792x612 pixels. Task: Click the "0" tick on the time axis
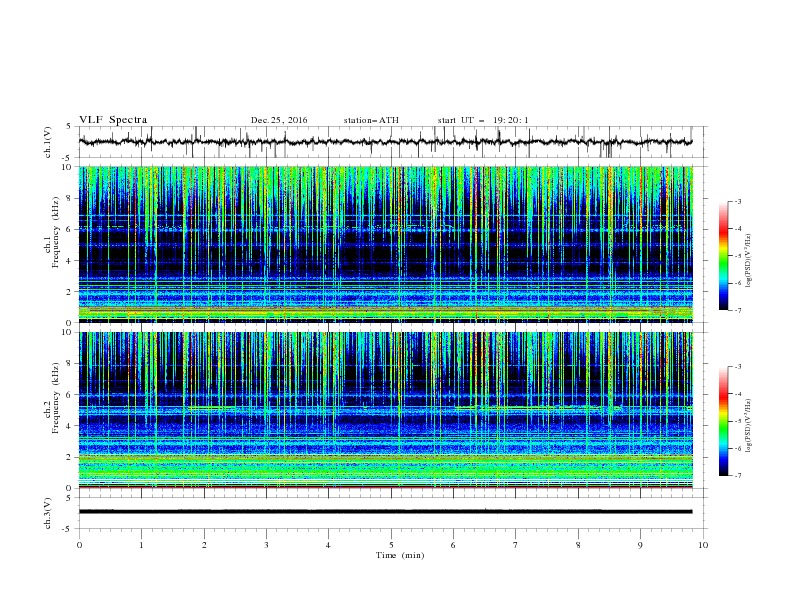79,545
